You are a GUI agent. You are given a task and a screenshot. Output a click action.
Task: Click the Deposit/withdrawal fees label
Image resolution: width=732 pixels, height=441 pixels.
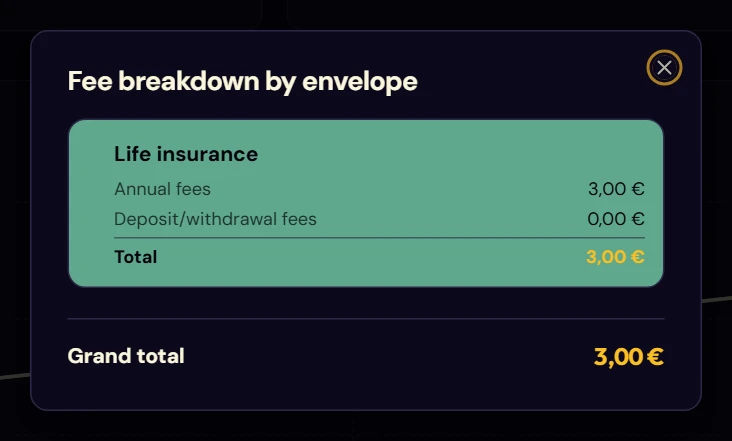coord(215,219)
